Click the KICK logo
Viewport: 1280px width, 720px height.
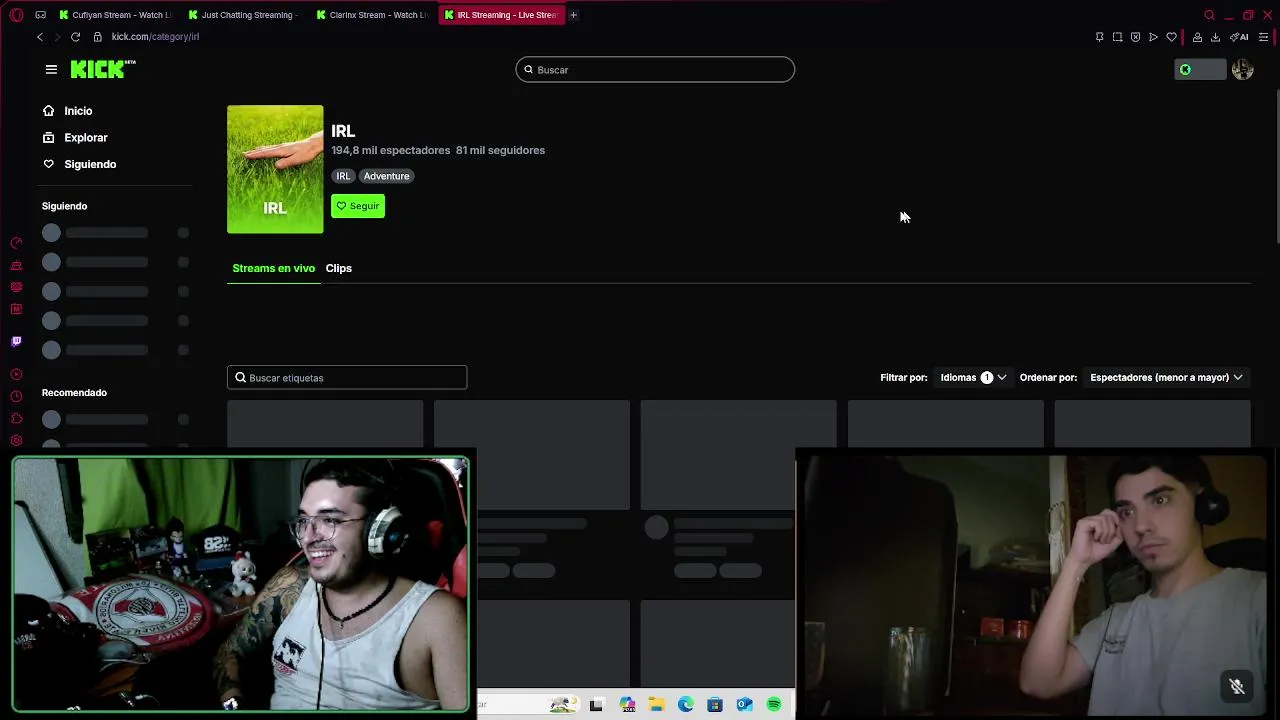click(x=102, y=69)
